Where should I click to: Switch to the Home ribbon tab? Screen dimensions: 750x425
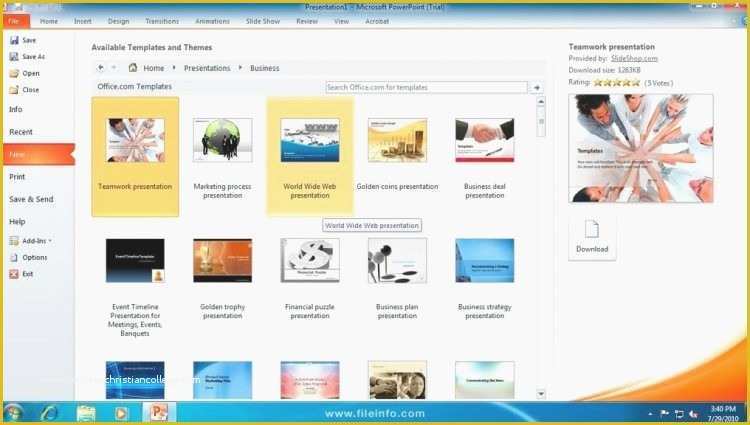49,21
